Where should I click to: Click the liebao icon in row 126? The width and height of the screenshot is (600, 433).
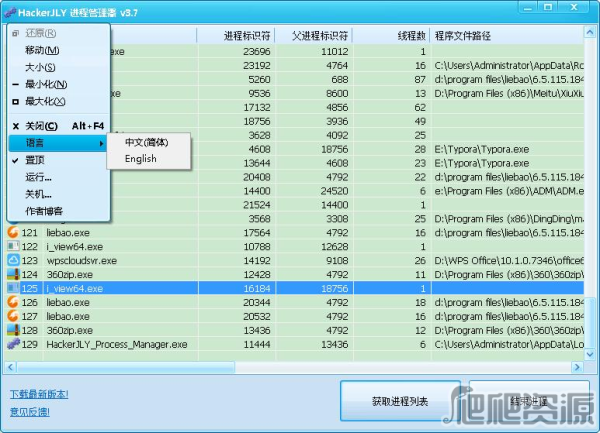coord(13,302)
